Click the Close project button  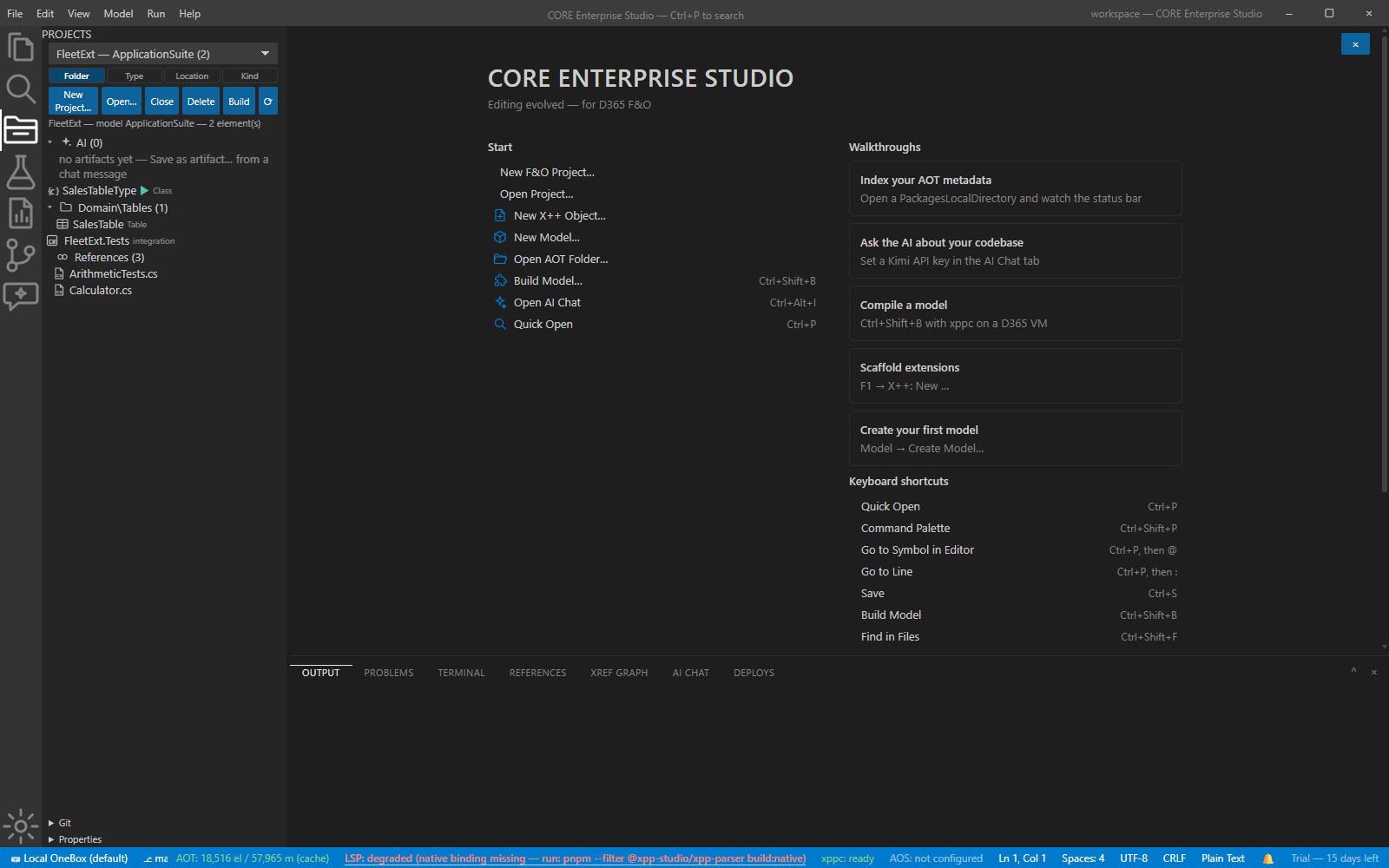point(162,102)
